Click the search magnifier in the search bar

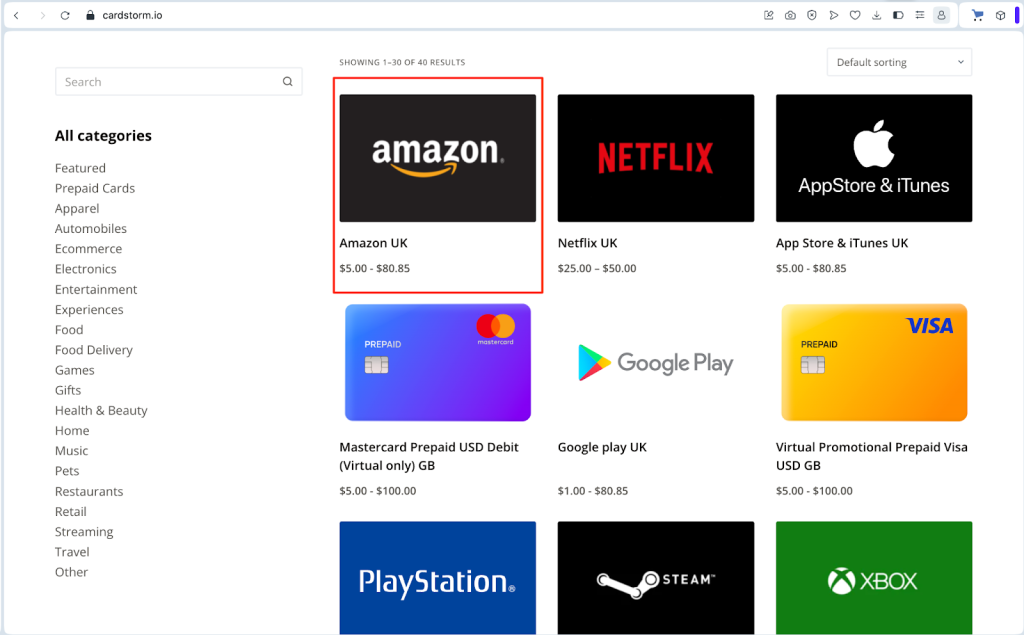(x=288, y=81)
